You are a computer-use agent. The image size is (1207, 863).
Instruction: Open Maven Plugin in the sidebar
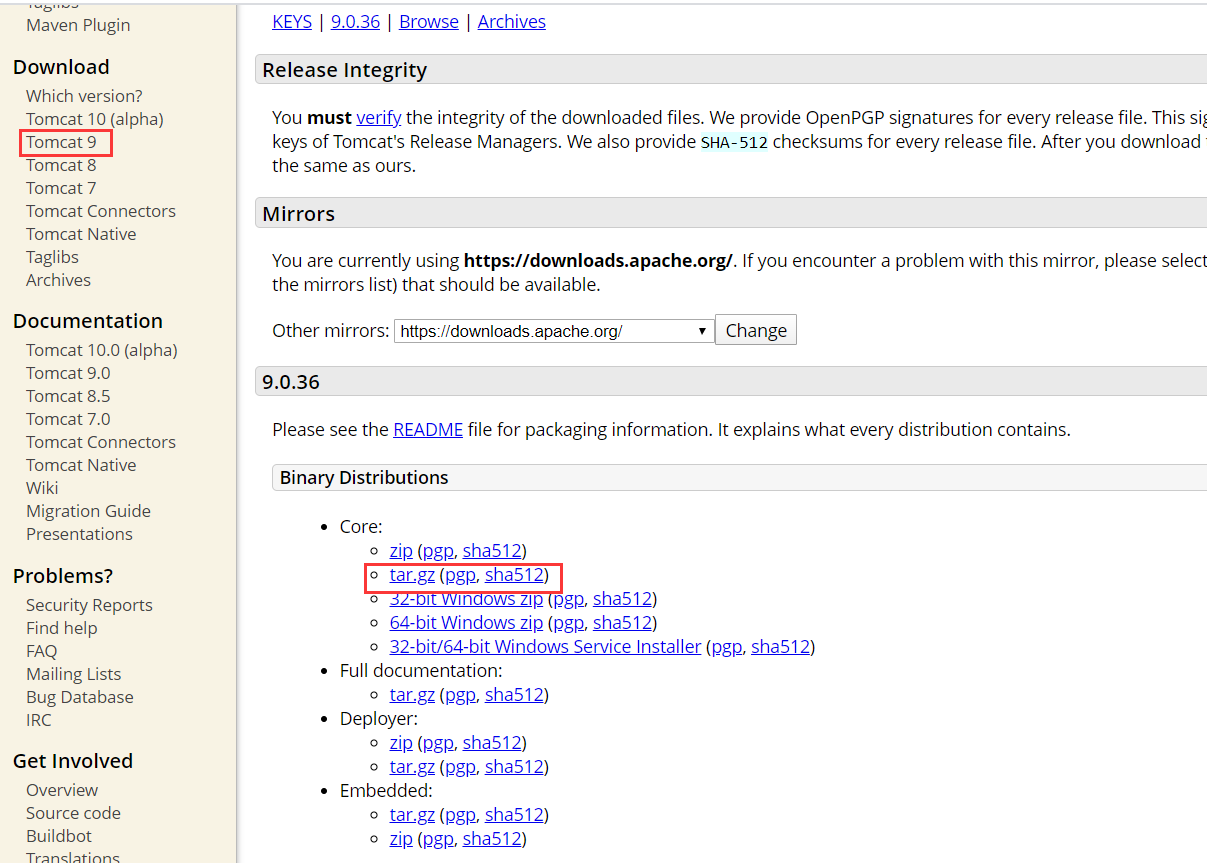tap(78, 25)
